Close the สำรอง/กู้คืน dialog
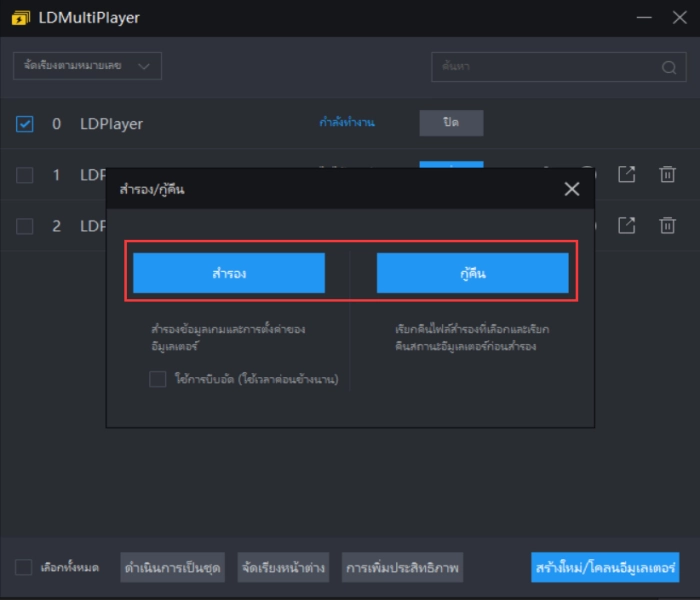This screenshot has height=600, width=700. pyautogui.click(x=571, y=189)
